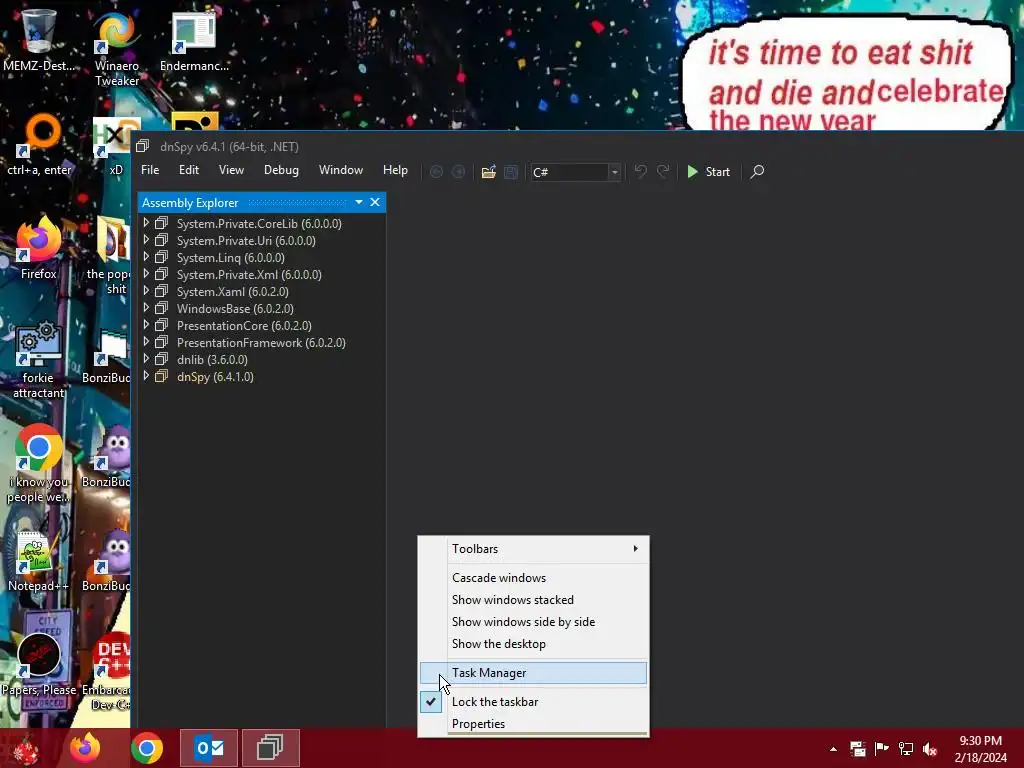Image resolution: width=1024 pixels, height=768 pixels.
Task: Show hidden tray icons arrow
Action: (833, 749)
